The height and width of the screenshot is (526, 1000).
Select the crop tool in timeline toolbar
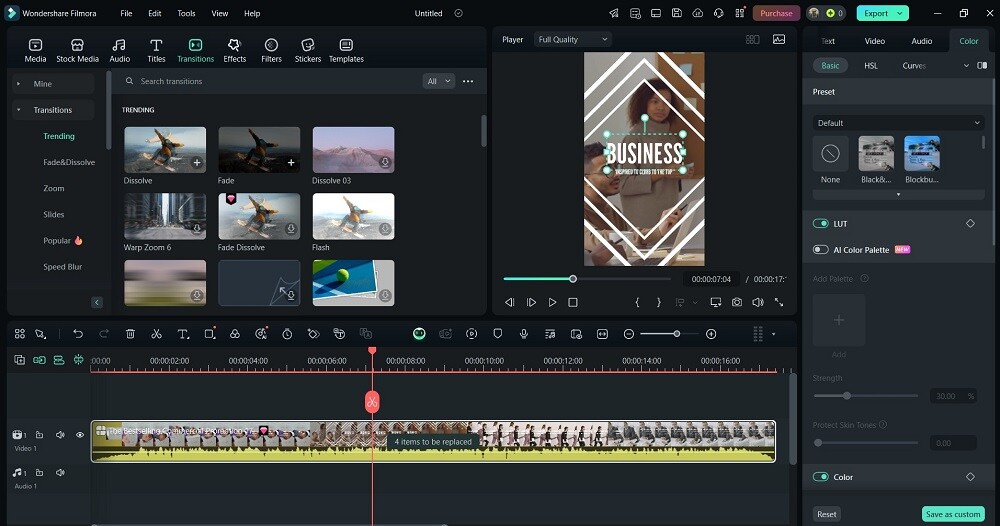click(210, 333)
